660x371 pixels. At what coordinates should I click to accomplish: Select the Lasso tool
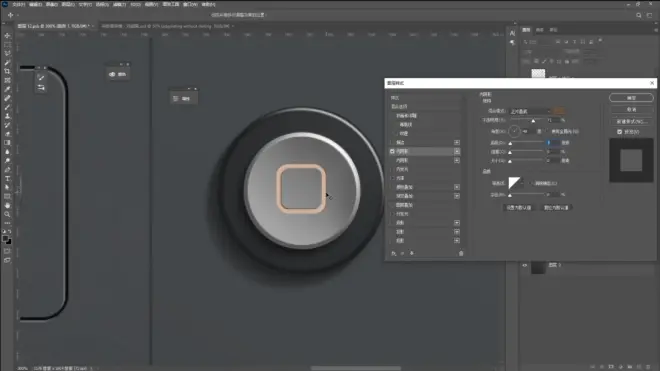coord(7,53)
